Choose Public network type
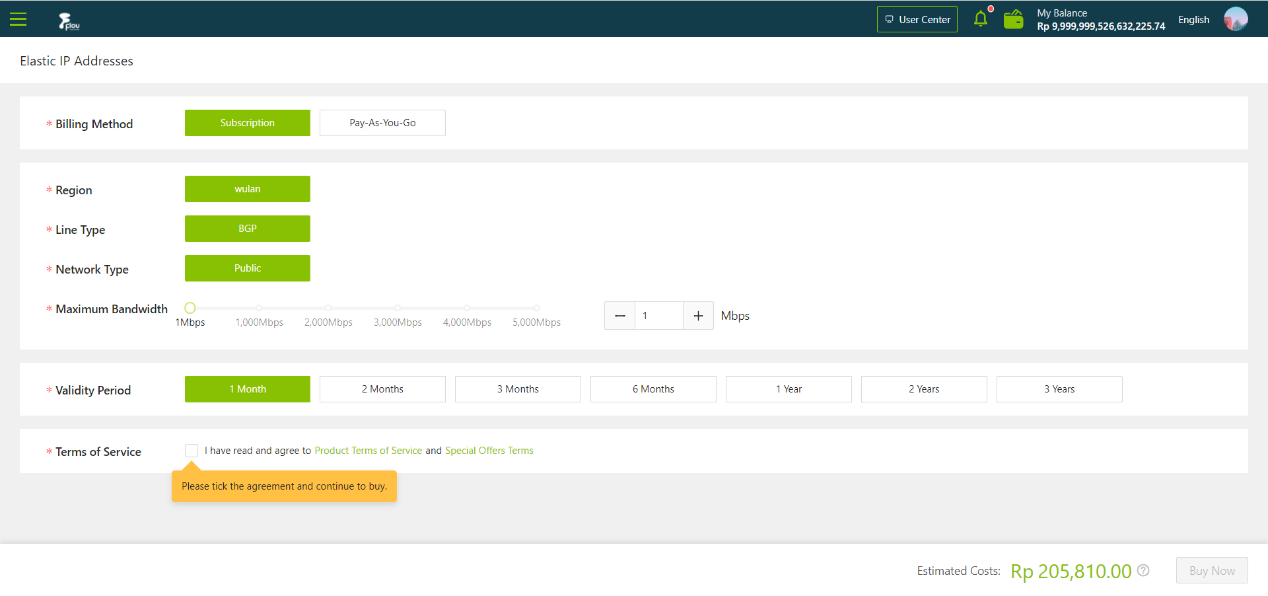Viewport: 1268px width, 596px height. click(247, 268)
